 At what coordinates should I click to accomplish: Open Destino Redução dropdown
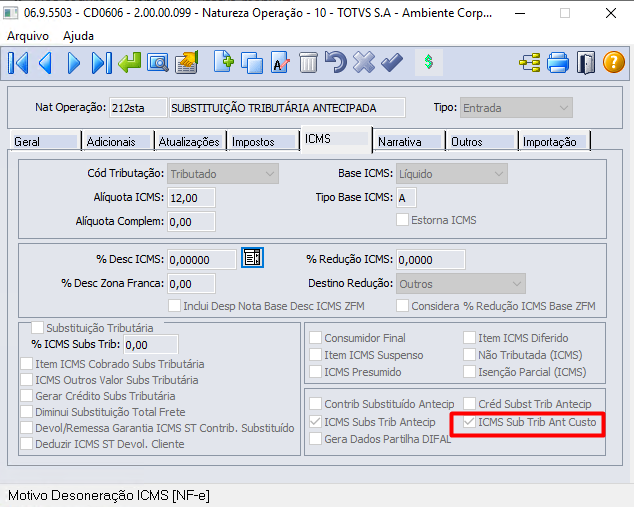click(461, 284)
